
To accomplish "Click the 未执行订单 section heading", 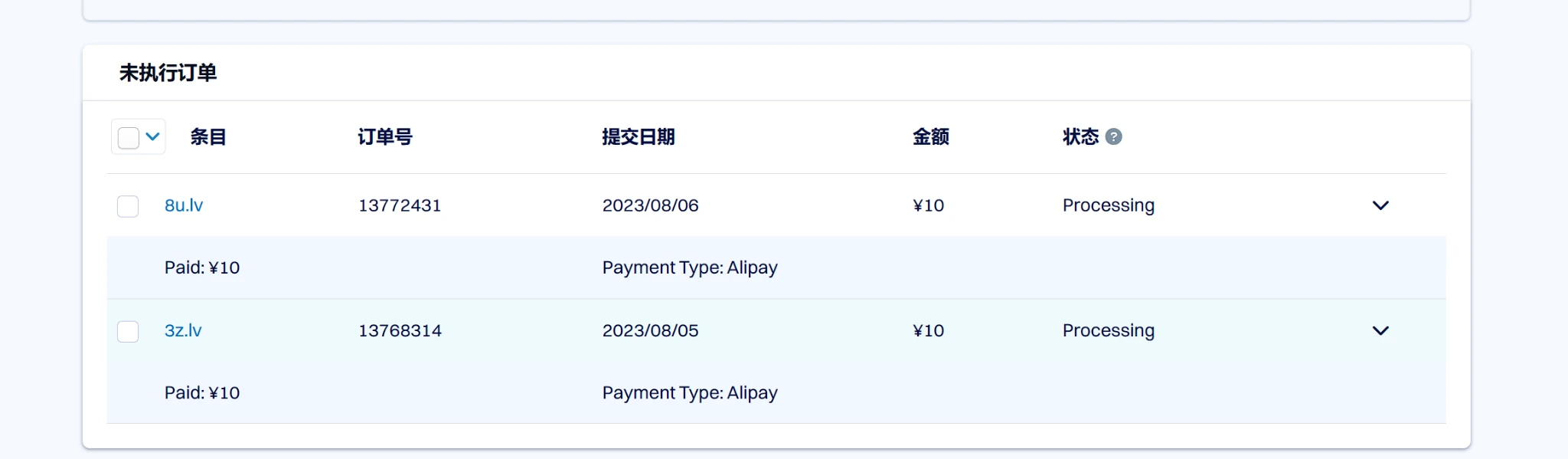I will pos(168,73).
